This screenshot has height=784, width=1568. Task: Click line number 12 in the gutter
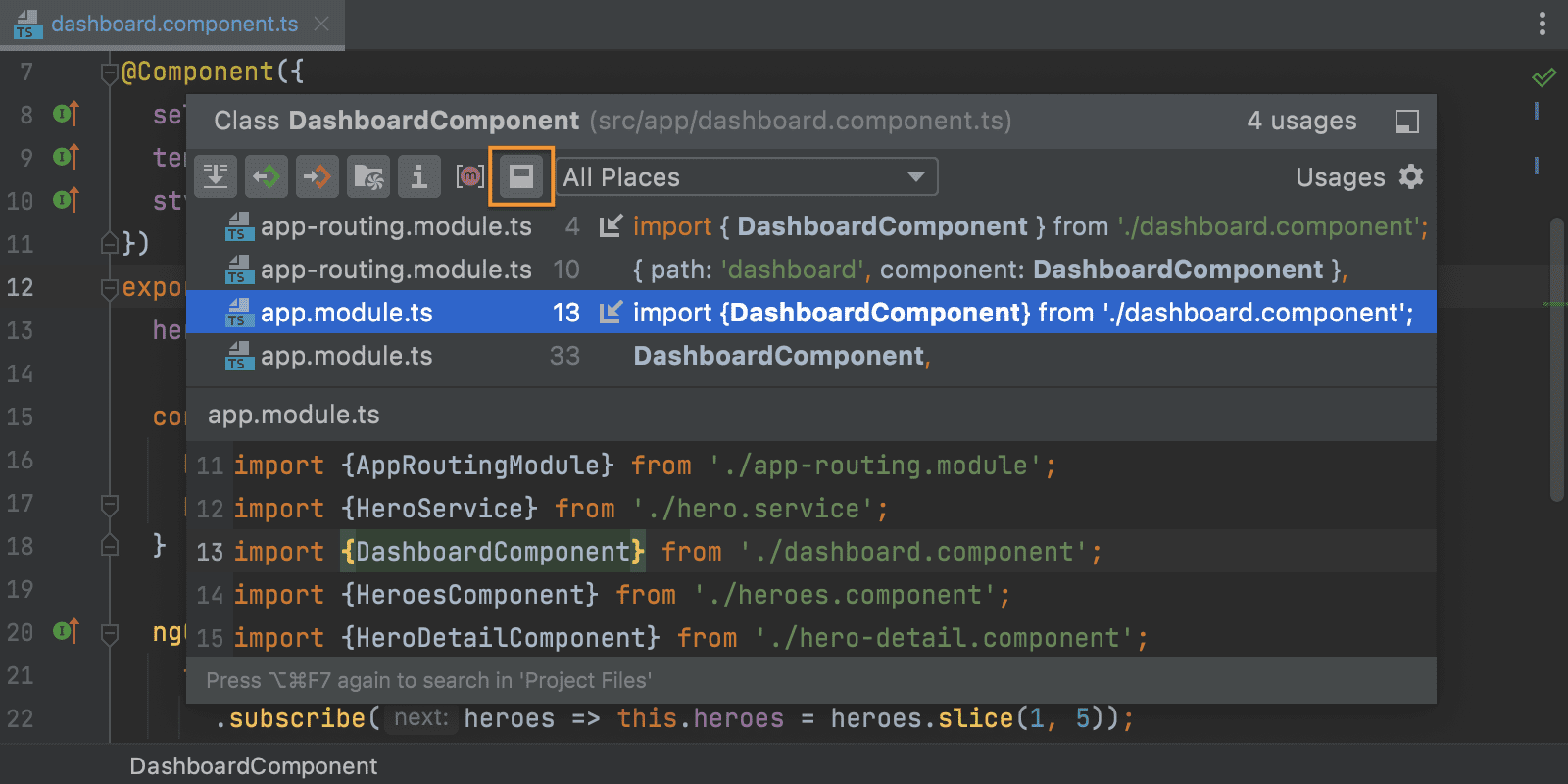tap(21, 288)
